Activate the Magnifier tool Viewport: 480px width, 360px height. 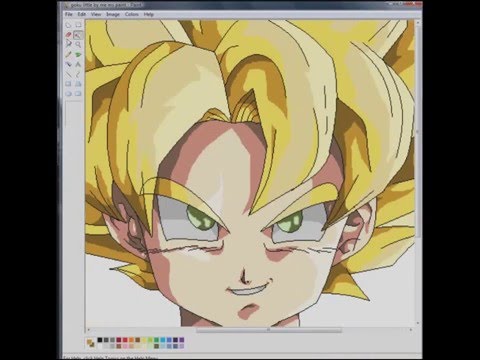click(x=78, y=44)
